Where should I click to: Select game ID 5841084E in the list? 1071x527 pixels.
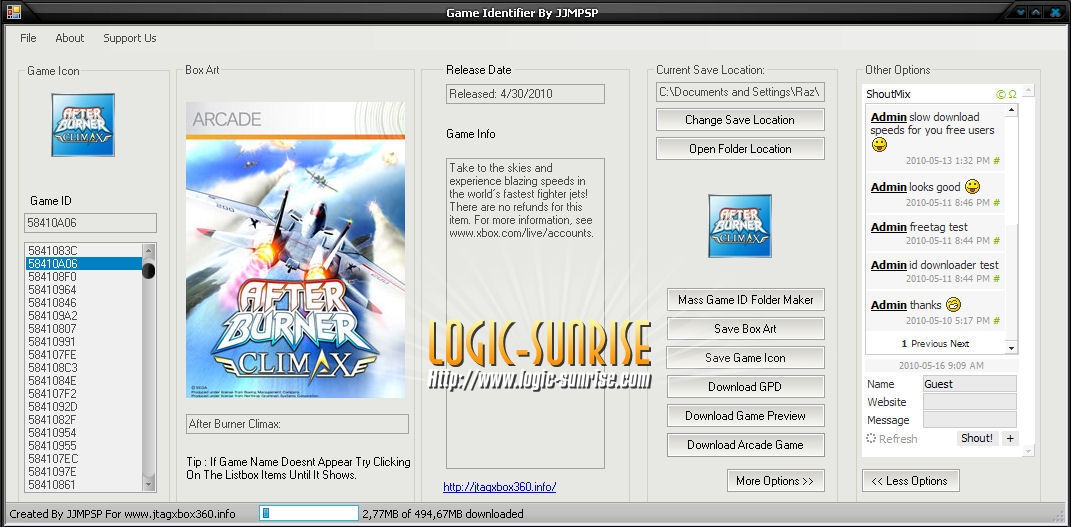(x=83, y=380)
